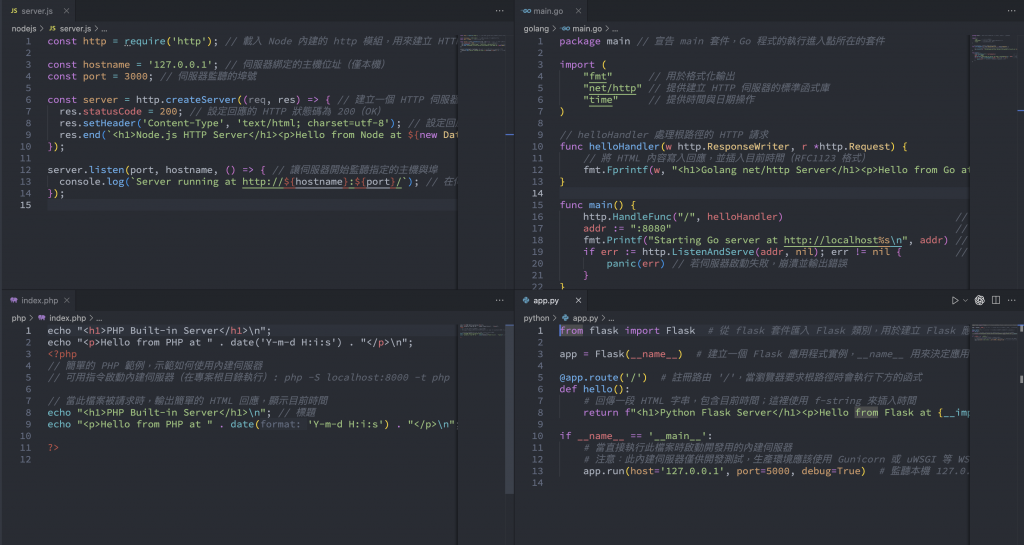Viewport: 1024px width, 545px height.
Task: Open the OpenAI Codex icon in app.py toolbar
Action: tap(980, 300)
